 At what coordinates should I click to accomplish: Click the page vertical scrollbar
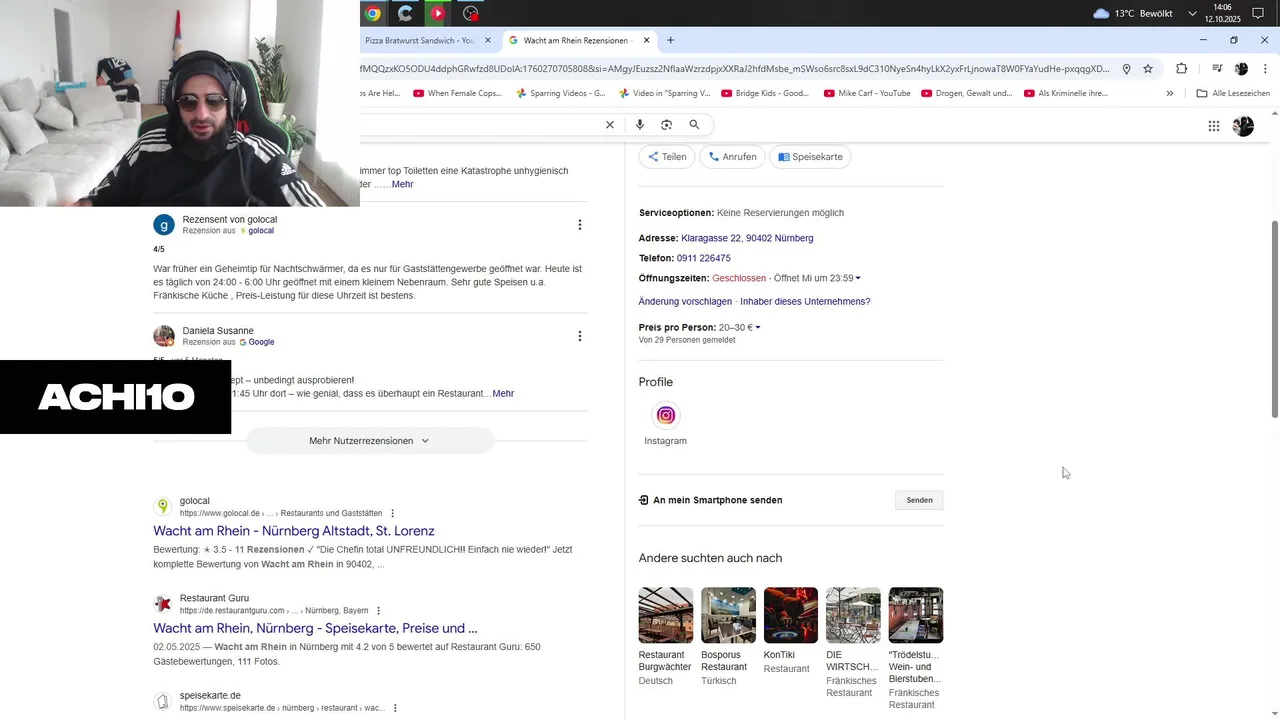(x=1274, y=318)
